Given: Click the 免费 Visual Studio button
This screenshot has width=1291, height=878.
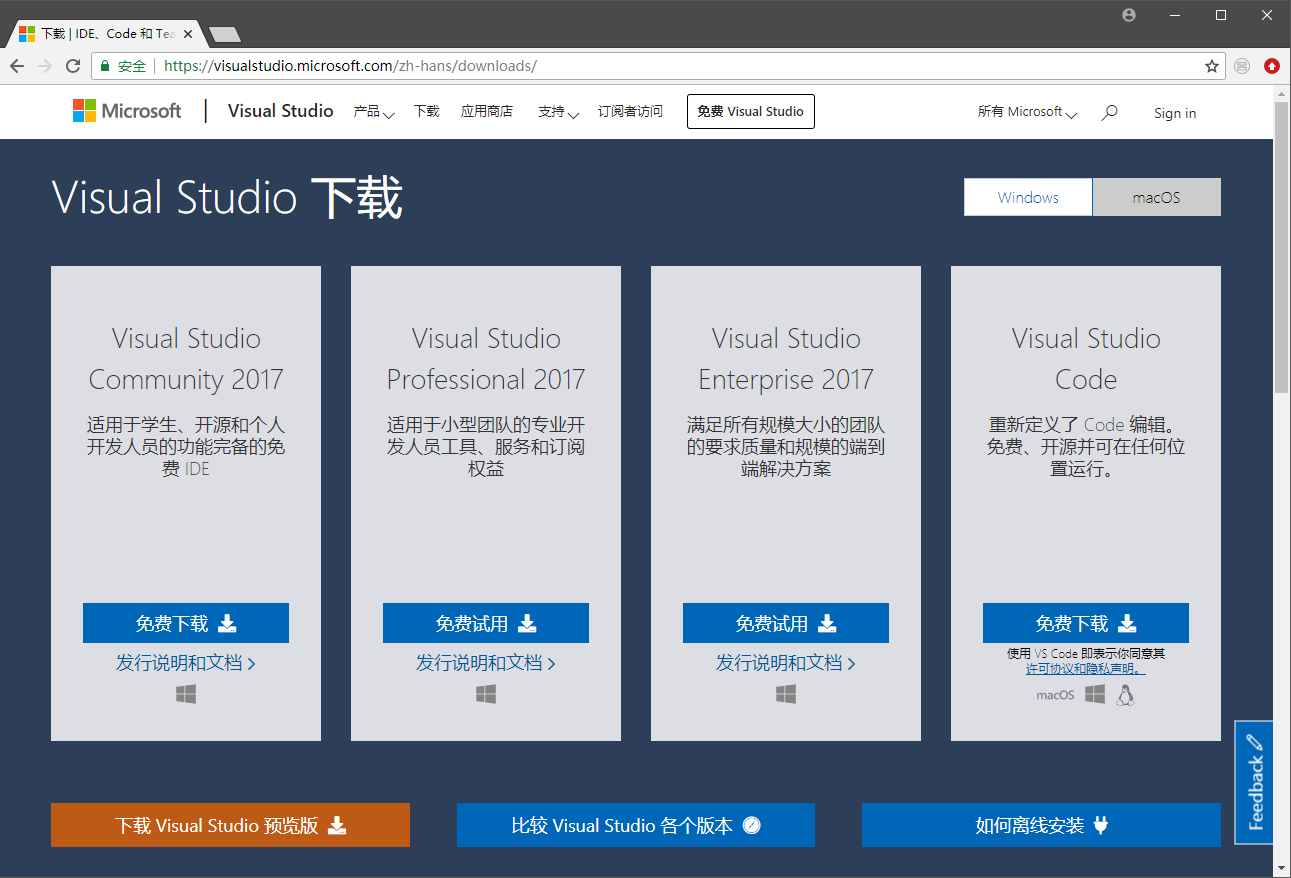Looking at the screenshot, I should 751,112.
